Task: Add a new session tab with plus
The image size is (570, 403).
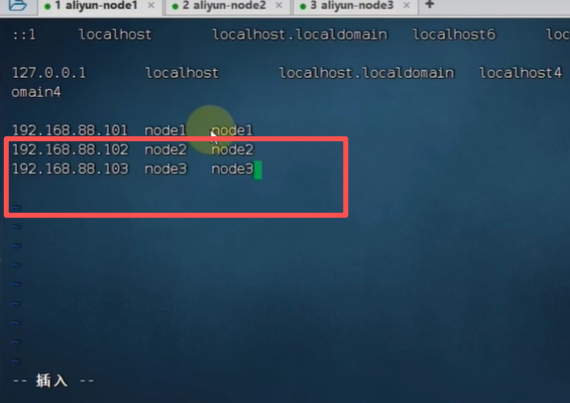Action: 429,5
